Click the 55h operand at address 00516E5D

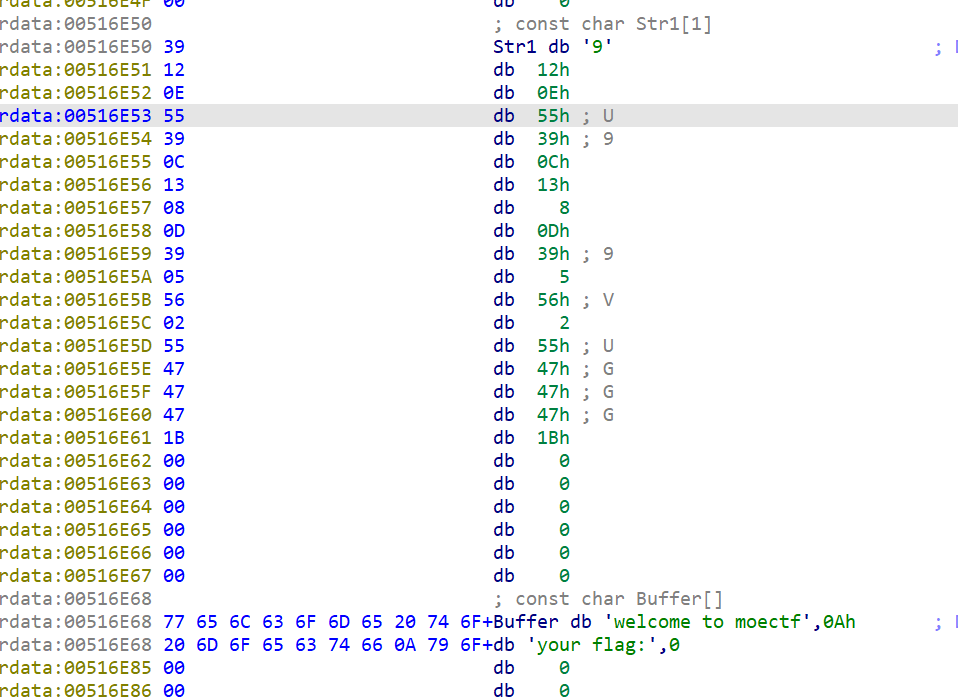(552, 346)
